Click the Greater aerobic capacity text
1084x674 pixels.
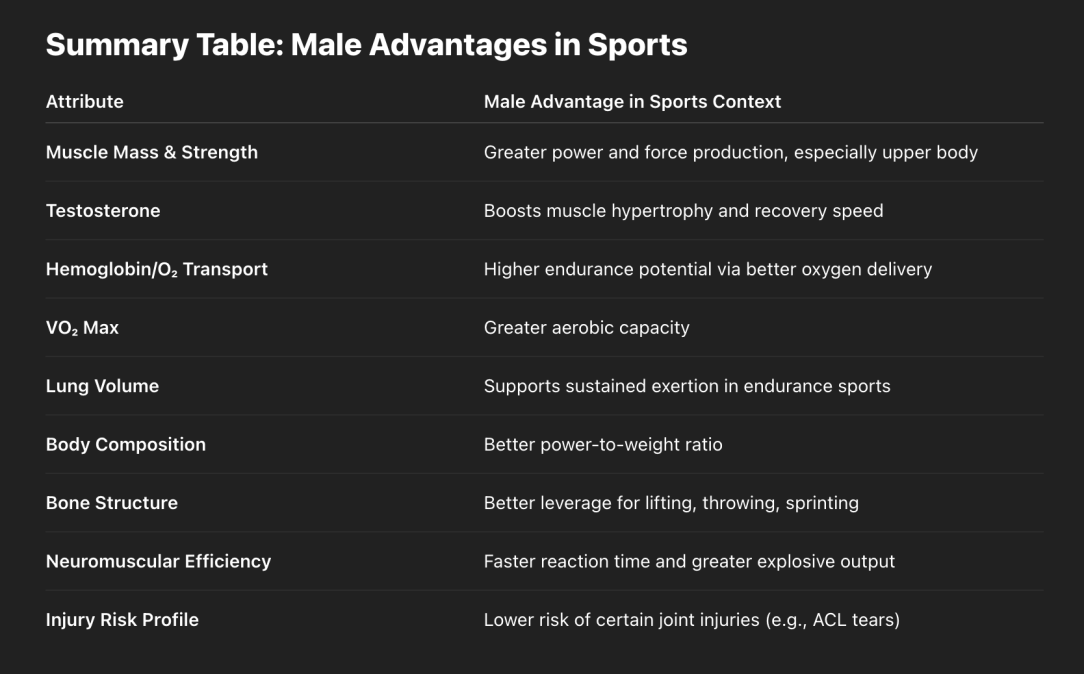pyautogui.click(x=586, y=328)
